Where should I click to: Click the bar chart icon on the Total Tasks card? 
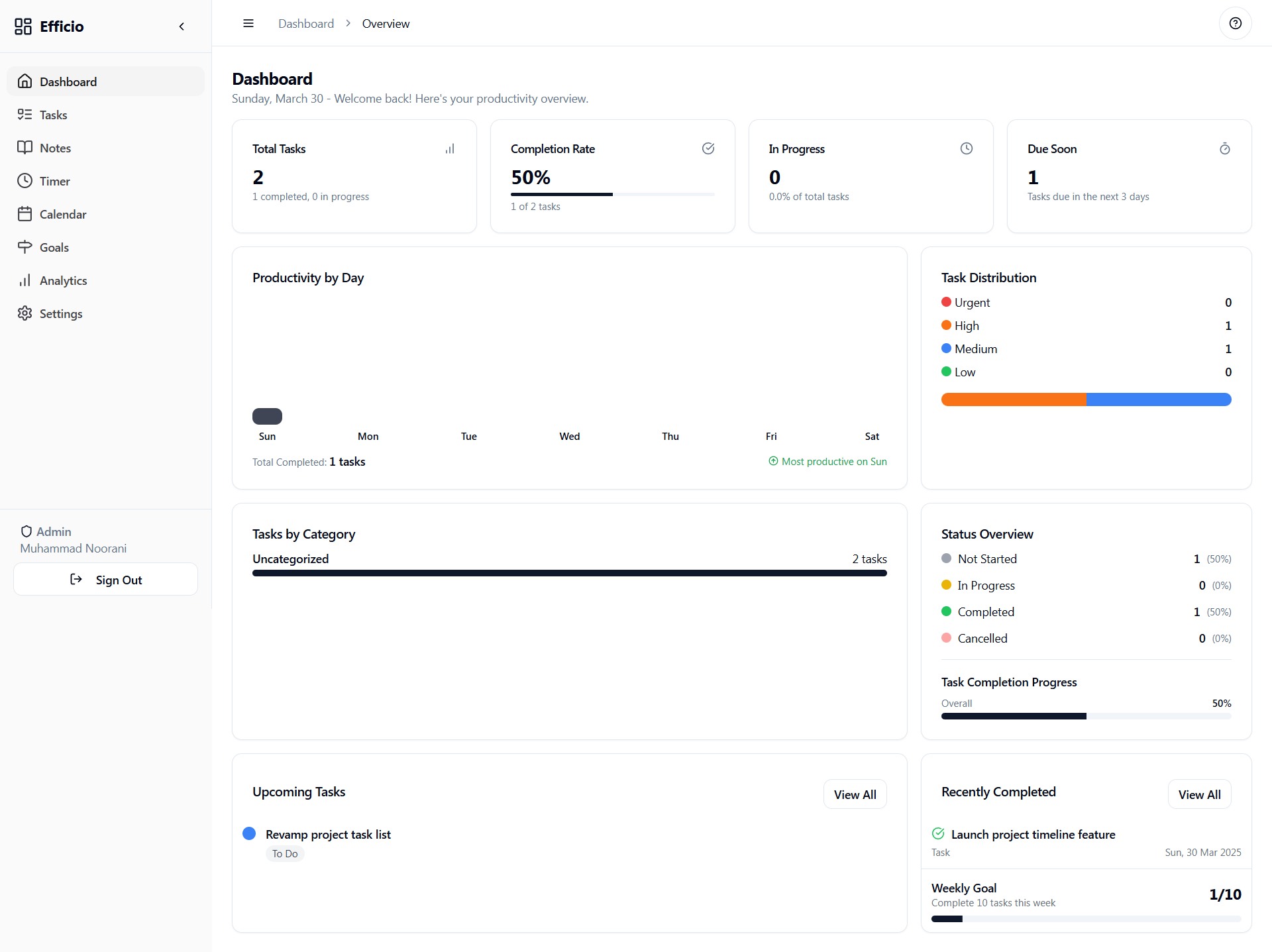tap(450, 148)
